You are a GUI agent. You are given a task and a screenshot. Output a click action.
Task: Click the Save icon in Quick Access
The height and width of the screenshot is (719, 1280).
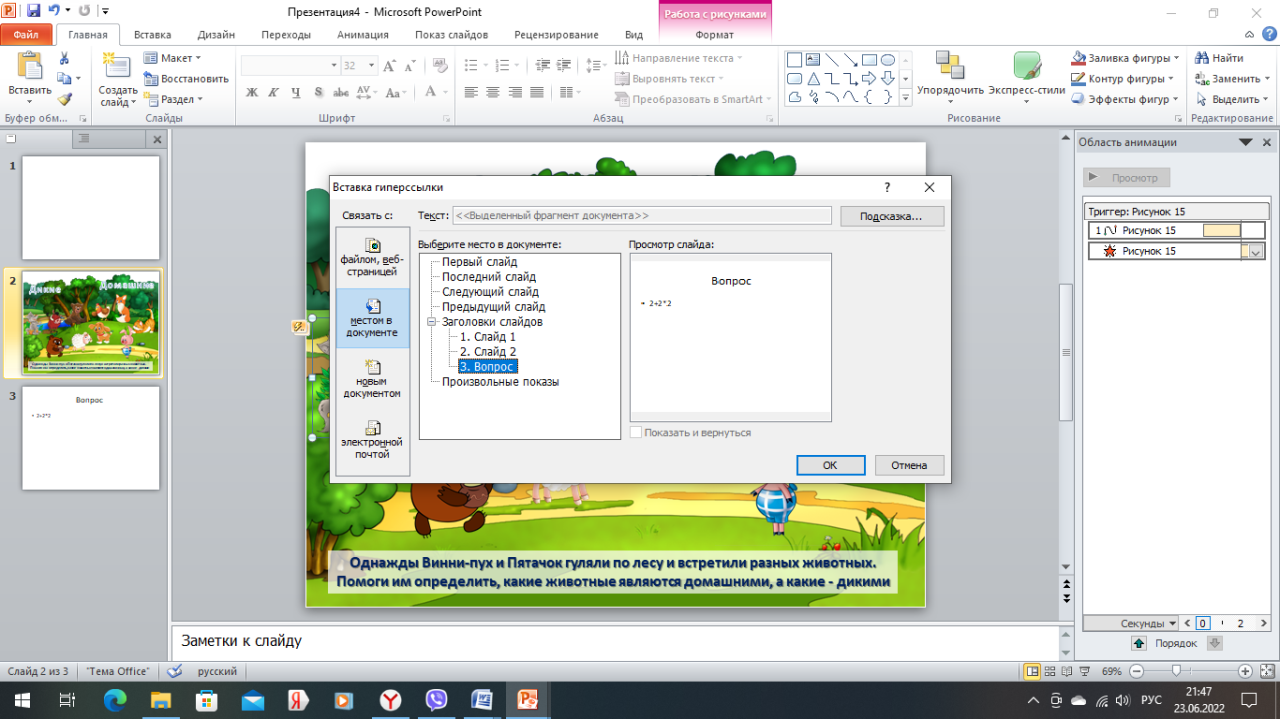click(34, 12)
